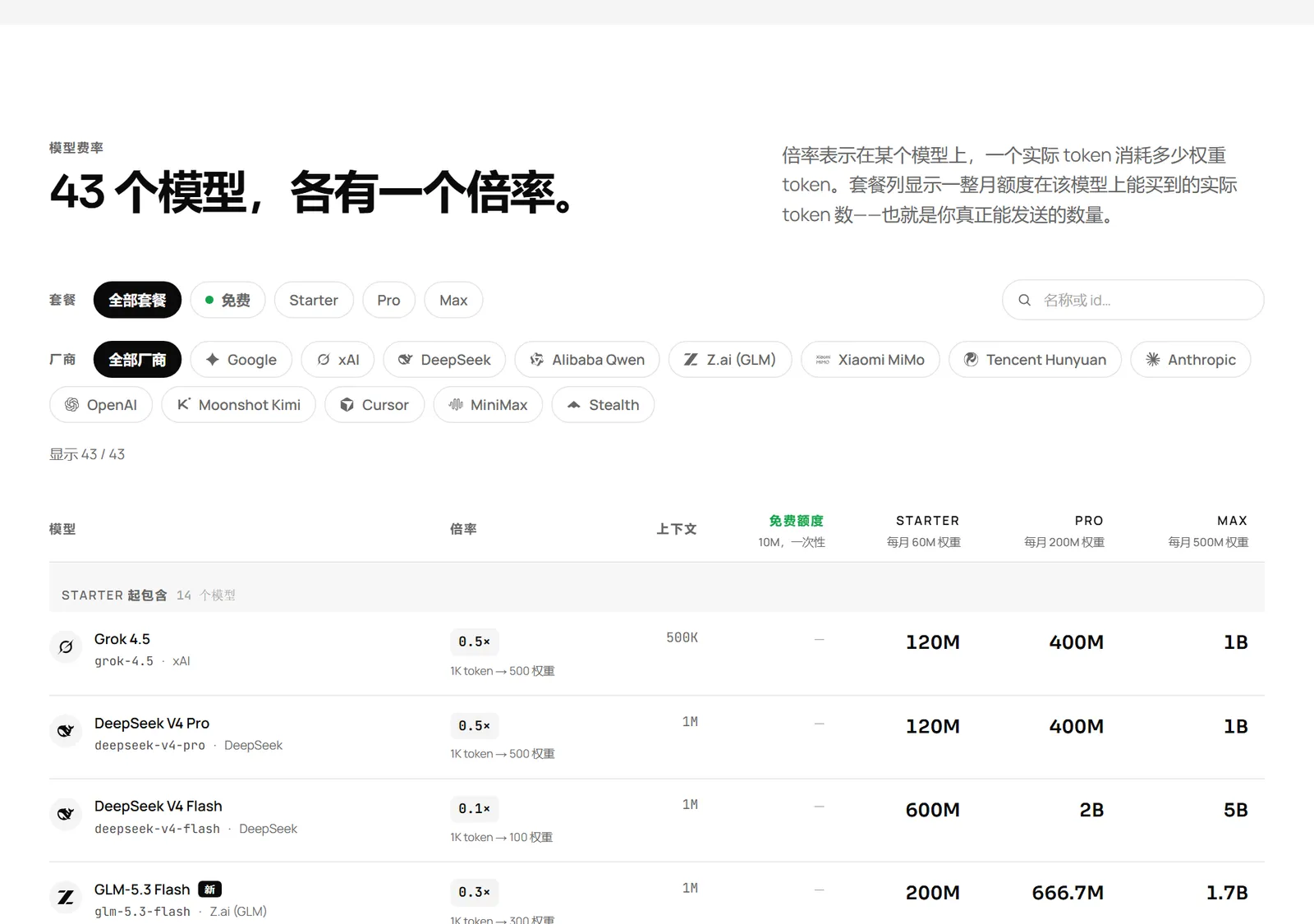Click the DeepSeek logo in V4 Flash row

(66, 815)
